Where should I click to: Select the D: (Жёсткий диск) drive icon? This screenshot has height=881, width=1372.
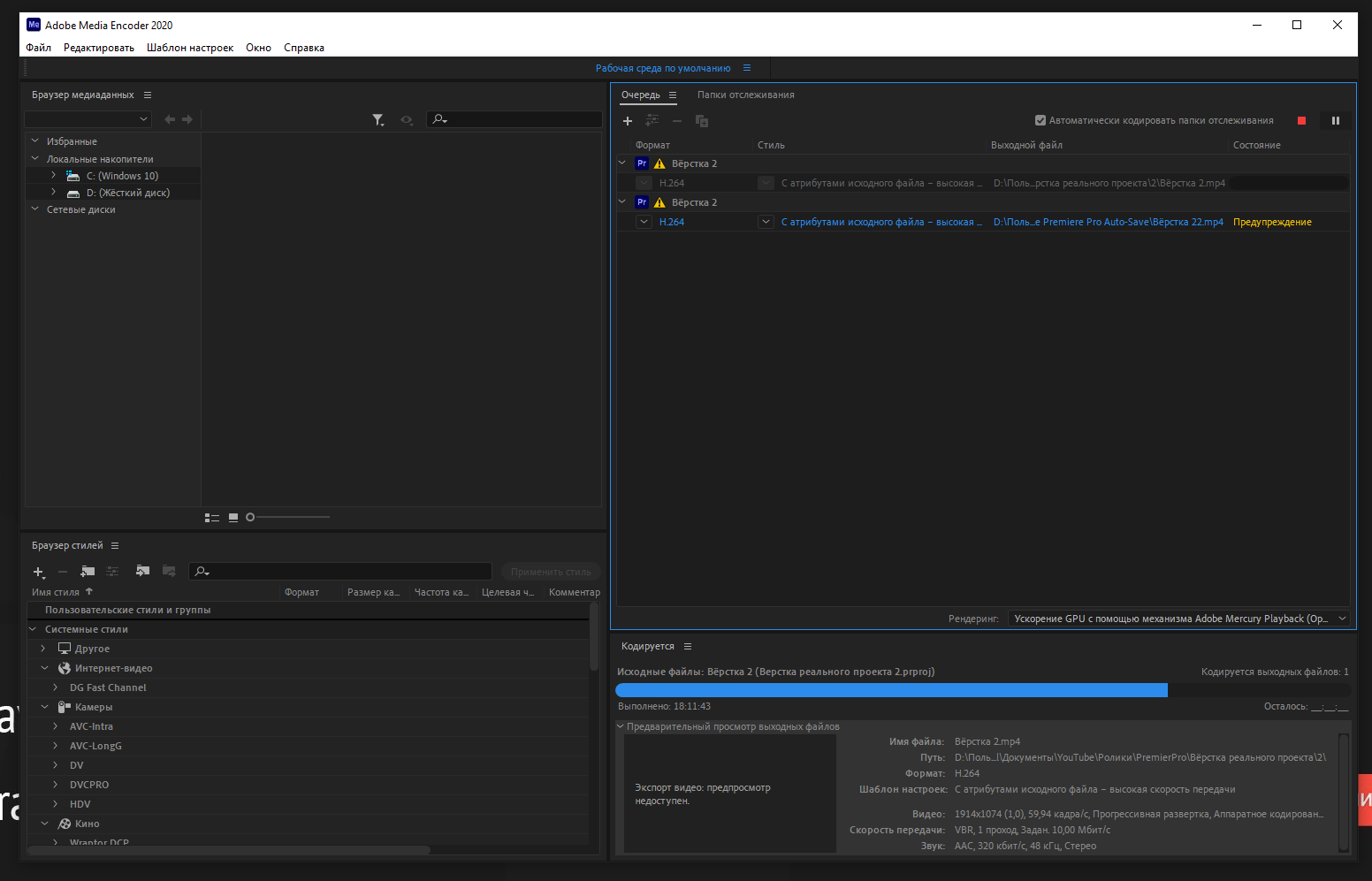pyautogui.click(x=73, y=193)
